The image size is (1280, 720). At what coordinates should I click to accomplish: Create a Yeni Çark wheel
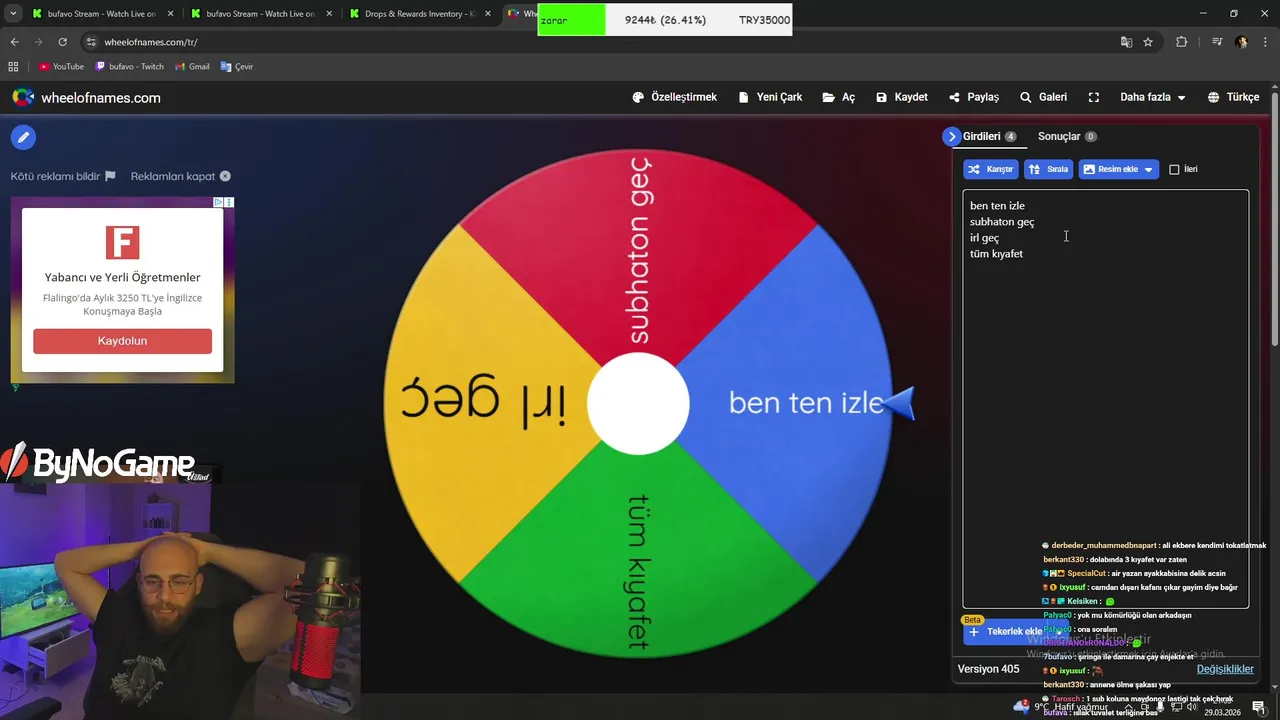pos(770,97)
